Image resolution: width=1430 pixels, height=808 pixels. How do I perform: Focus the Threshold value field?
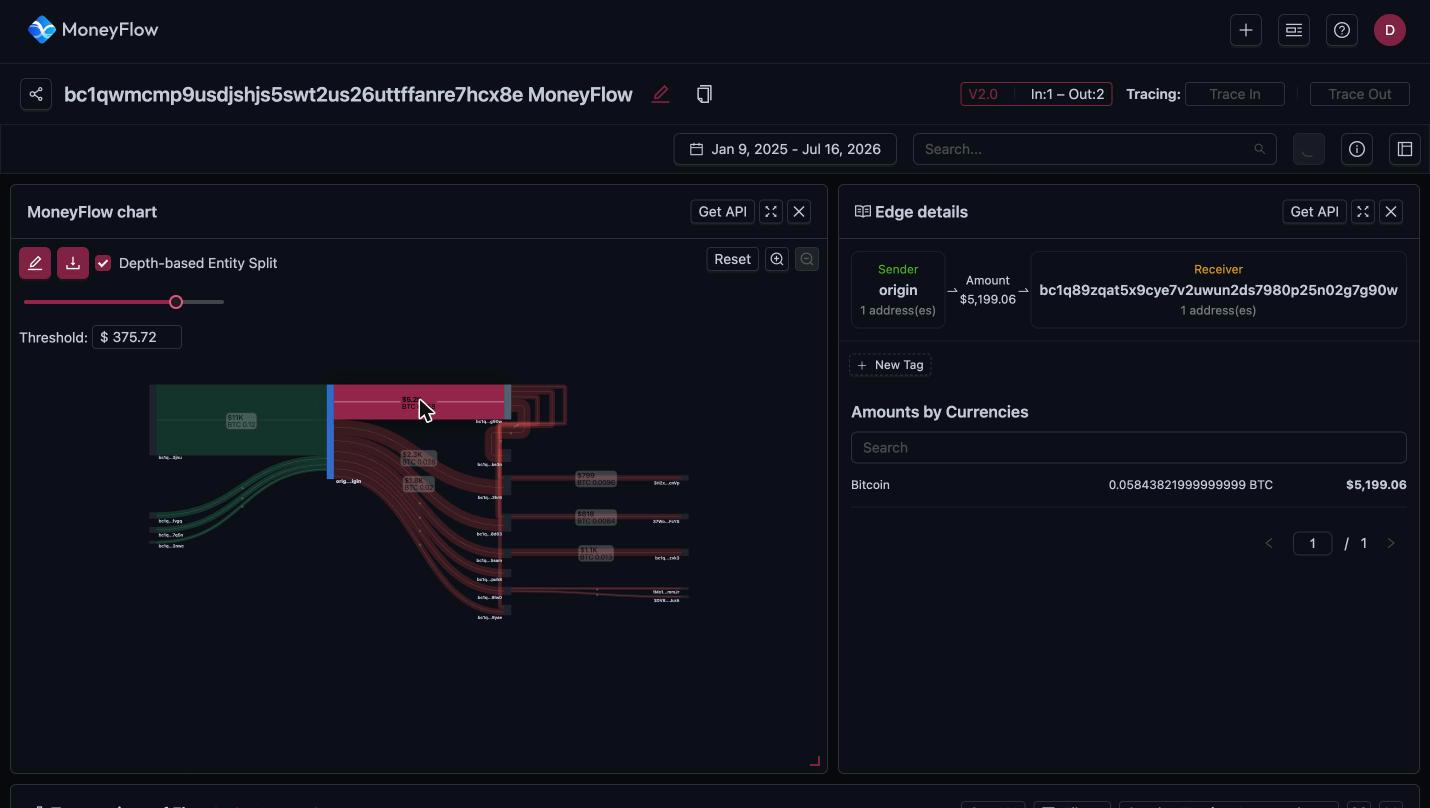[x=137, y=337]
